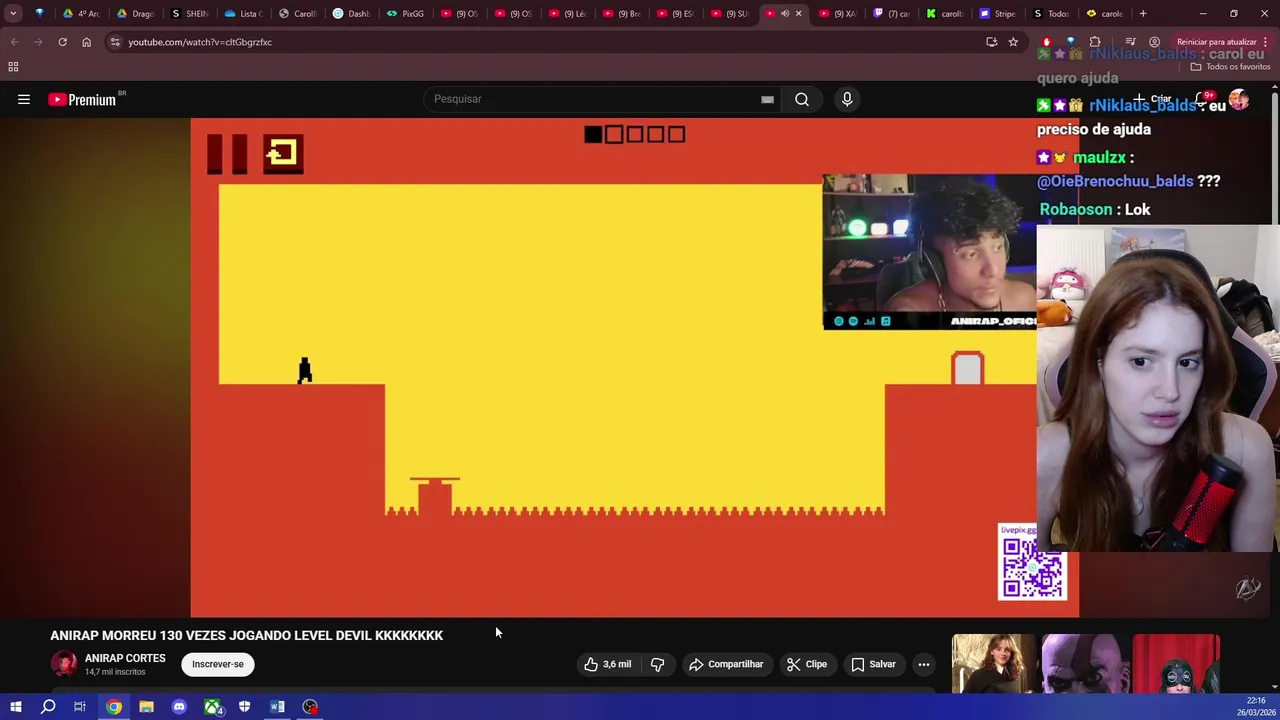The height and width of the screenshot is (720, 1280).
Task: Open the Hermione thumbnail recommendation
Action: 994,663
